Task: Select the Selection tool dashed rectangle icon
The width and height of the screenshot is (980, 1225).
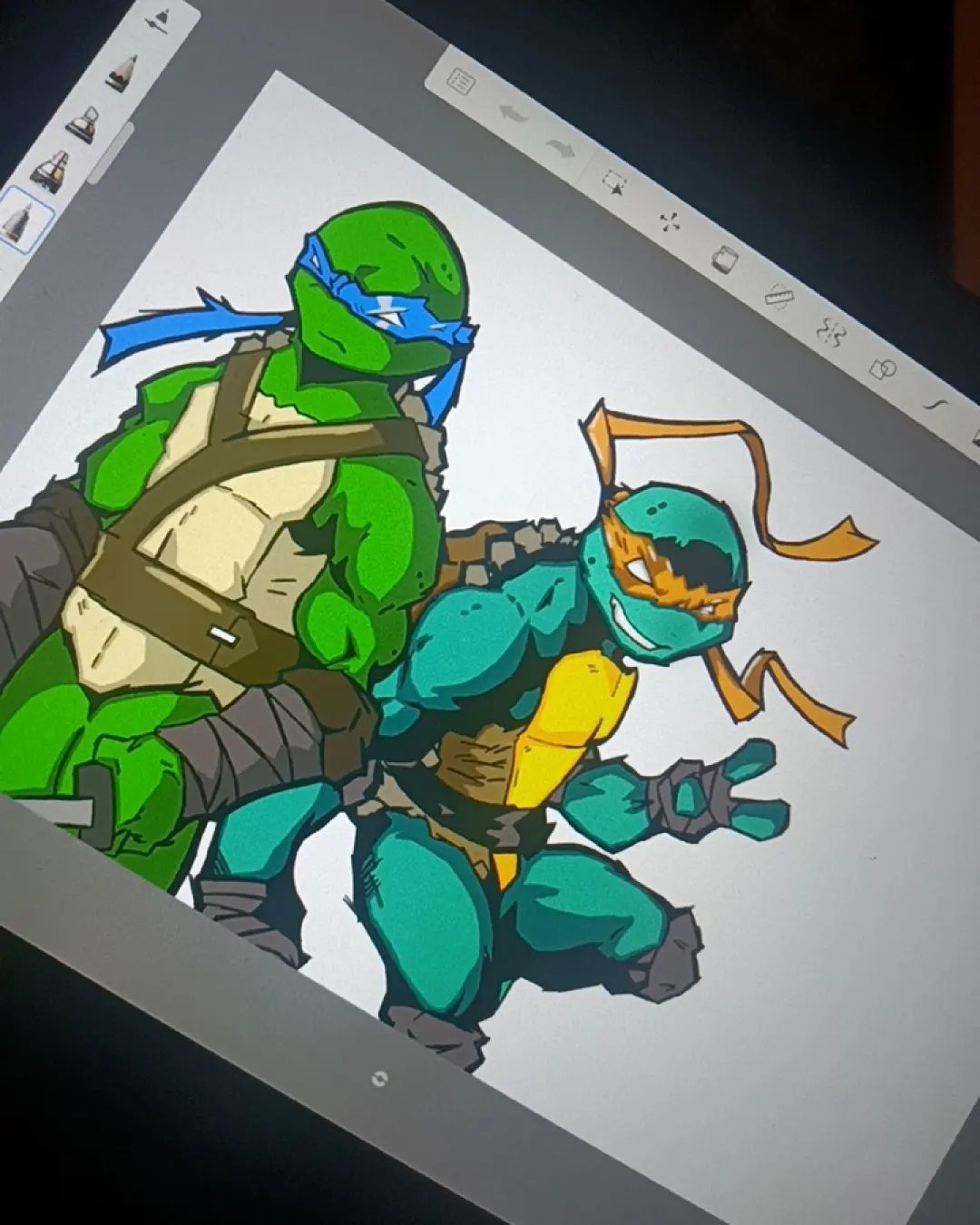Action: [615, 183]
